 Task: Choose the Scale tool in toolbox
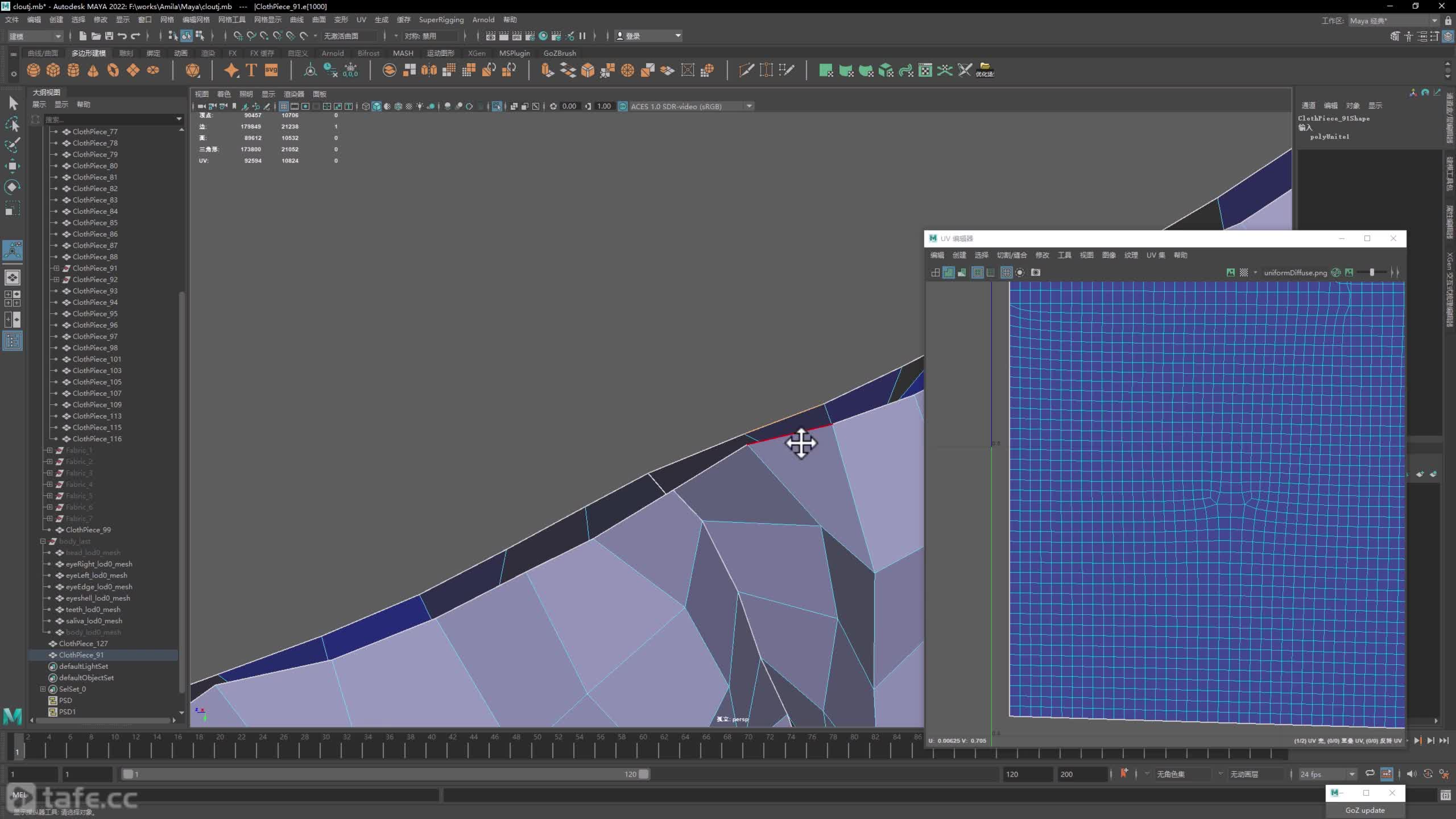tap(13, 208)
